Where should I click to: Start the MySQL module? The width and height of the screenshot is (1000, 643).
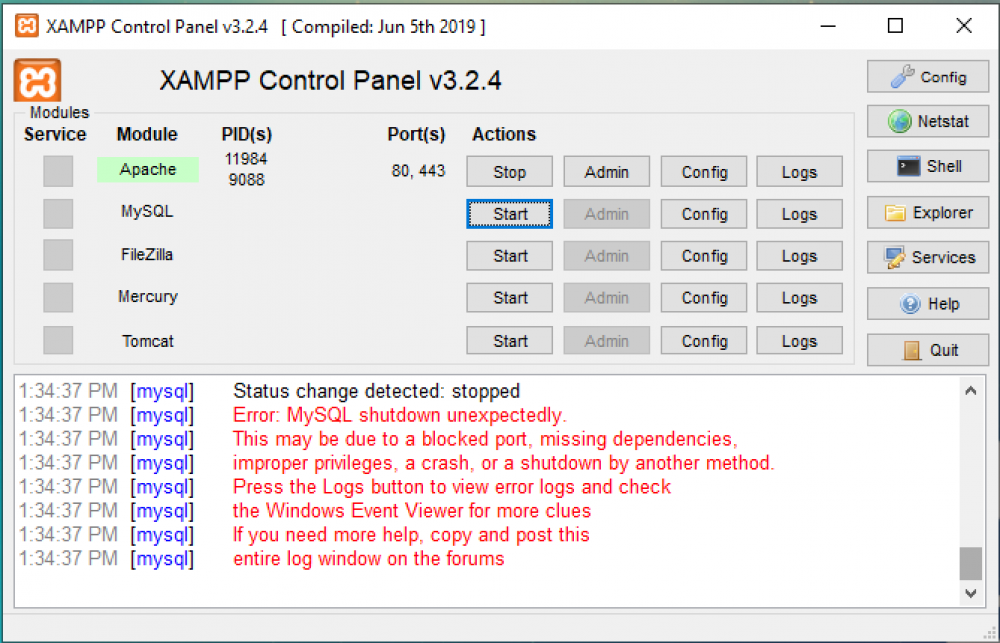[x=509, y=214]
